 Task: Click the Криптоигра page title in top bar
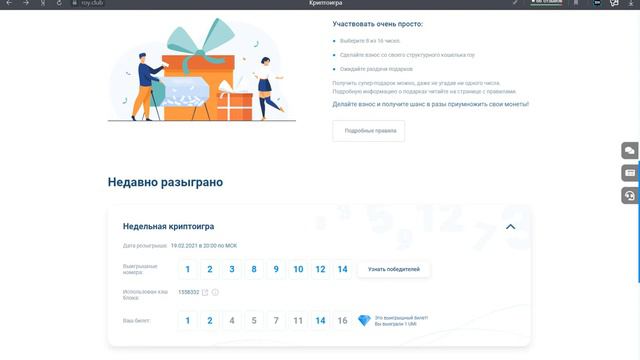click(x=326, y=3)
